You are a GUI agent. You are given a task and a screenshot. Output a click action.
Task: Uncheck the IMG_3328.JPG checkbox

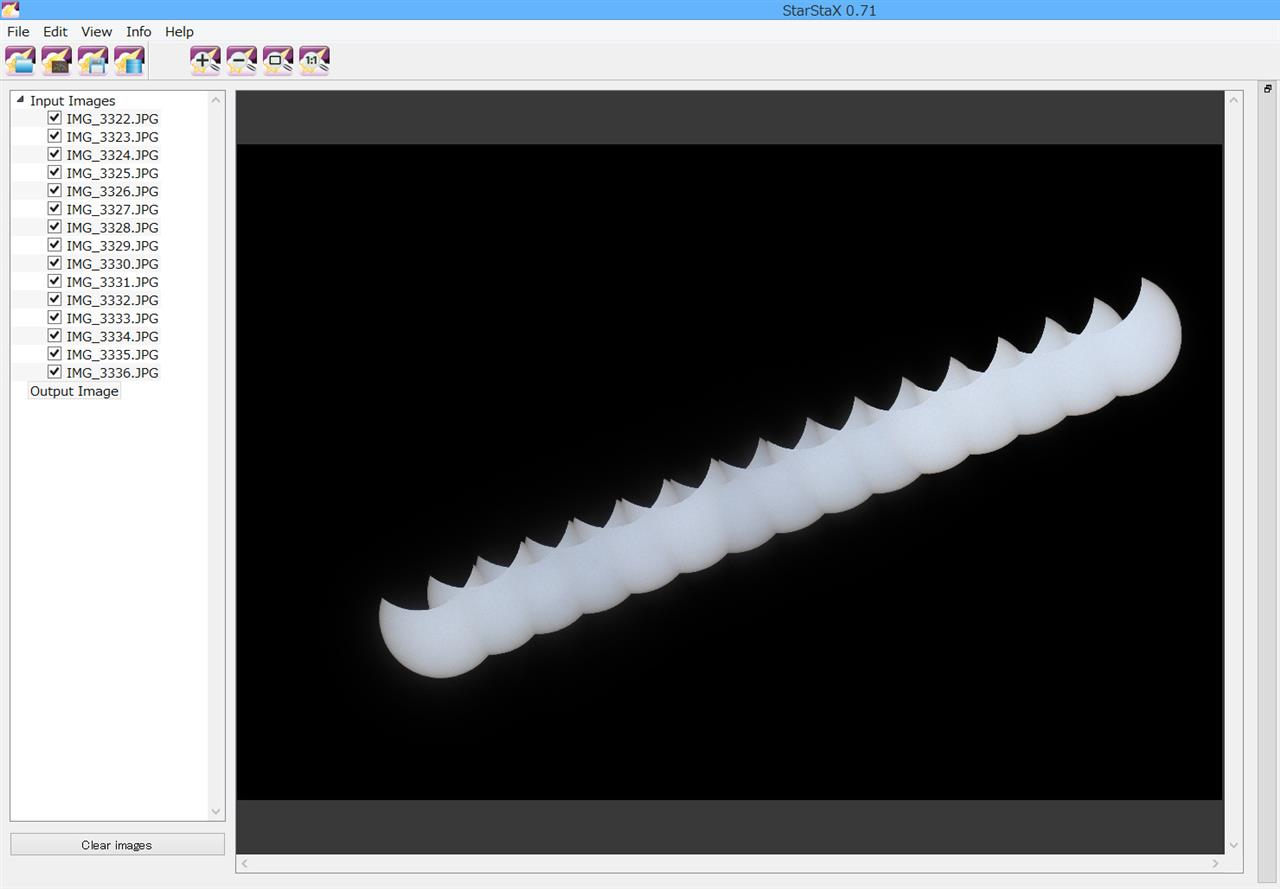[x=54, y=227]
